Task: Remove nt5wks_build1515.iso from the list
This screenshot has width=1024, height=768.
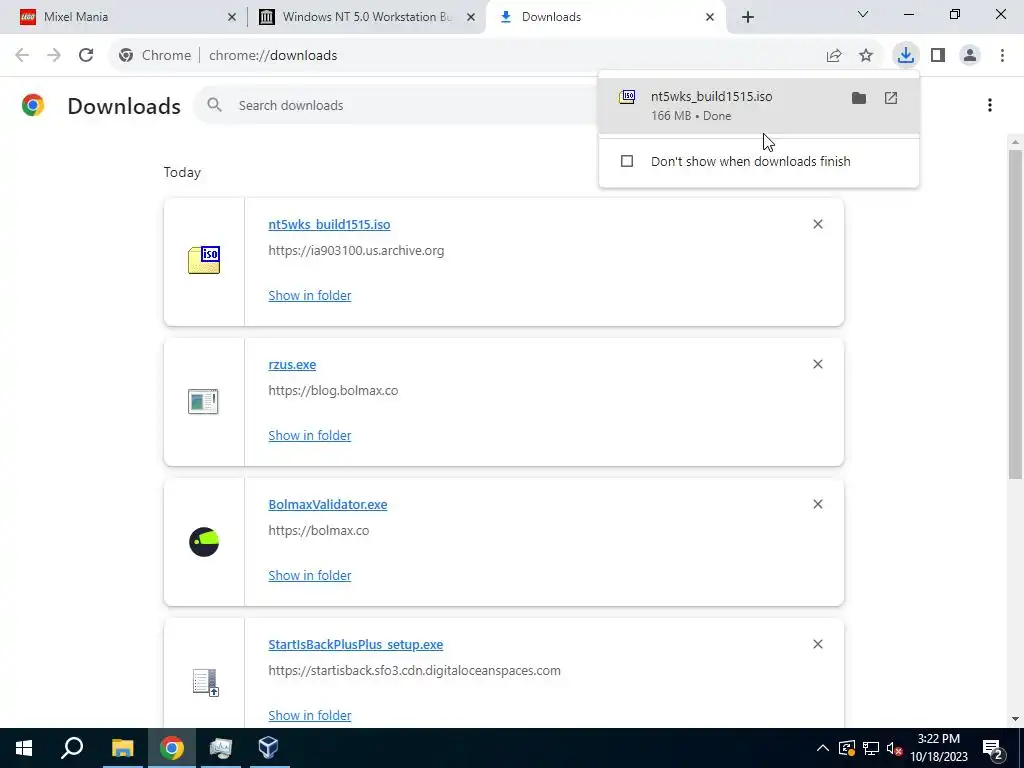Action: tap(818, 224)
